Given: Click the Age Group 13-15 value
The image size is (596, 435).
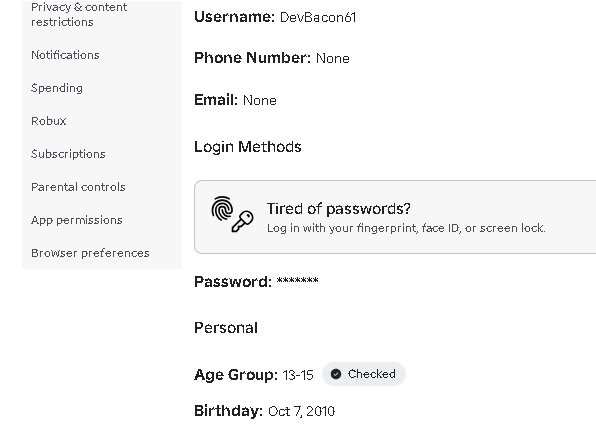Looking at the screenshot, I should pyautogui.click(x=298, y=375).
